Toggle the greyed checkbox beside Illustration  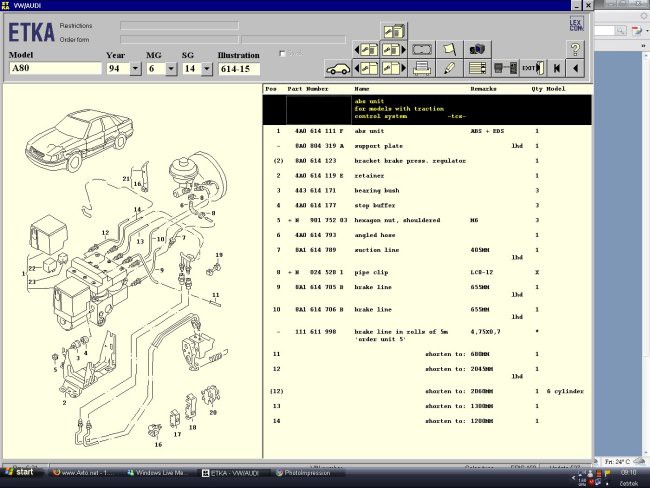pyautogui.click(x=282, y=53)
